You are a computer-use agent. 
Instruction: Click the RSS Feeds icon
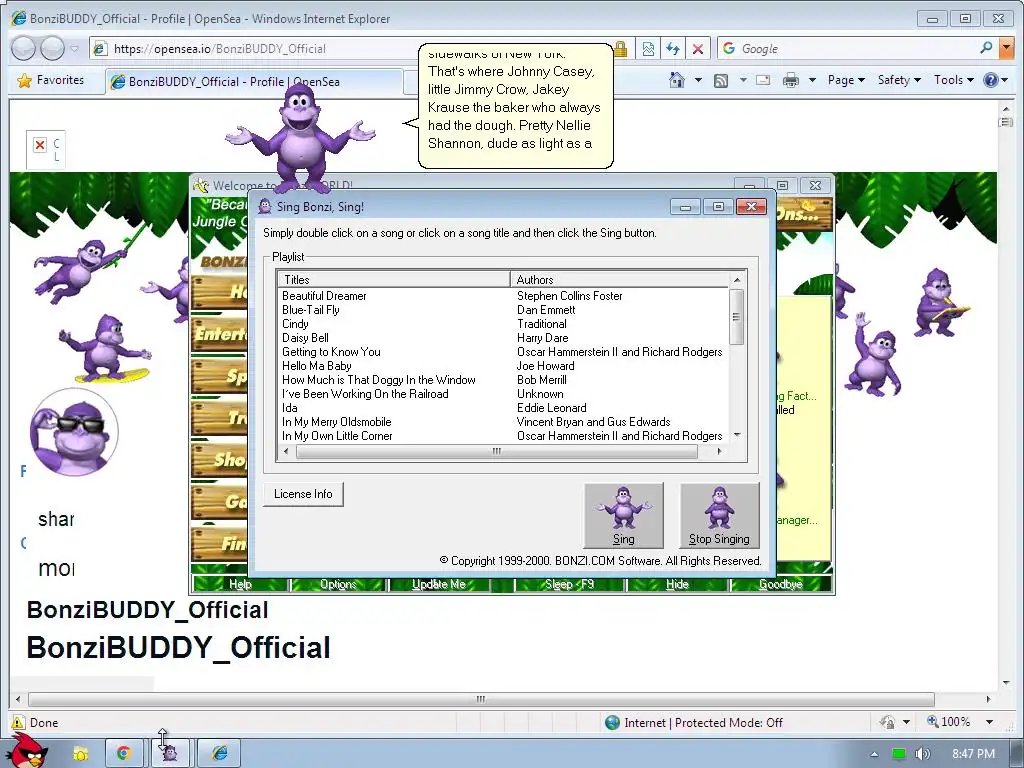(x=721, y=80)
